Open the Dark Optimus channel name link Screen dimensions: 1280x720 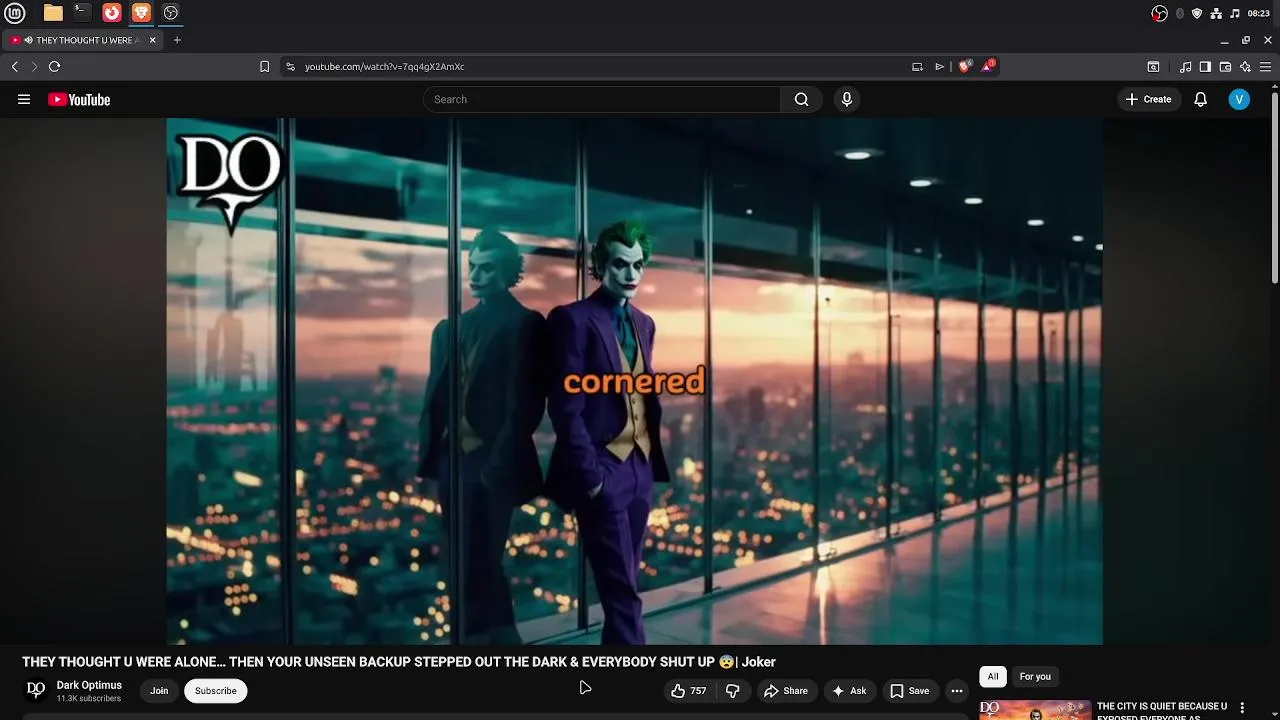pyautogui.click(x=89, y=685)
